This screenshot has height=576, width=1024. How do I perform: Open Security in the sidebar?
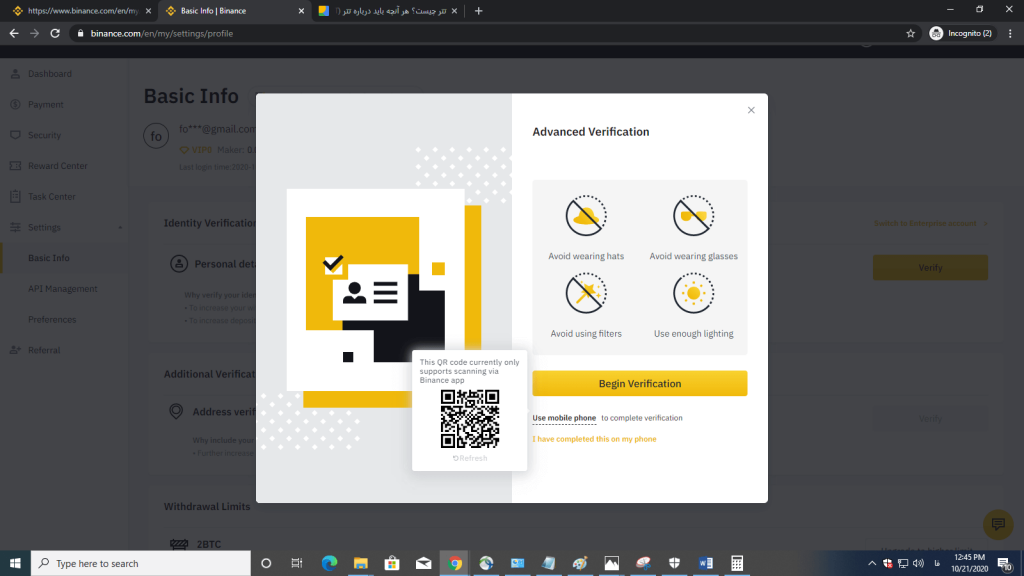44,135
